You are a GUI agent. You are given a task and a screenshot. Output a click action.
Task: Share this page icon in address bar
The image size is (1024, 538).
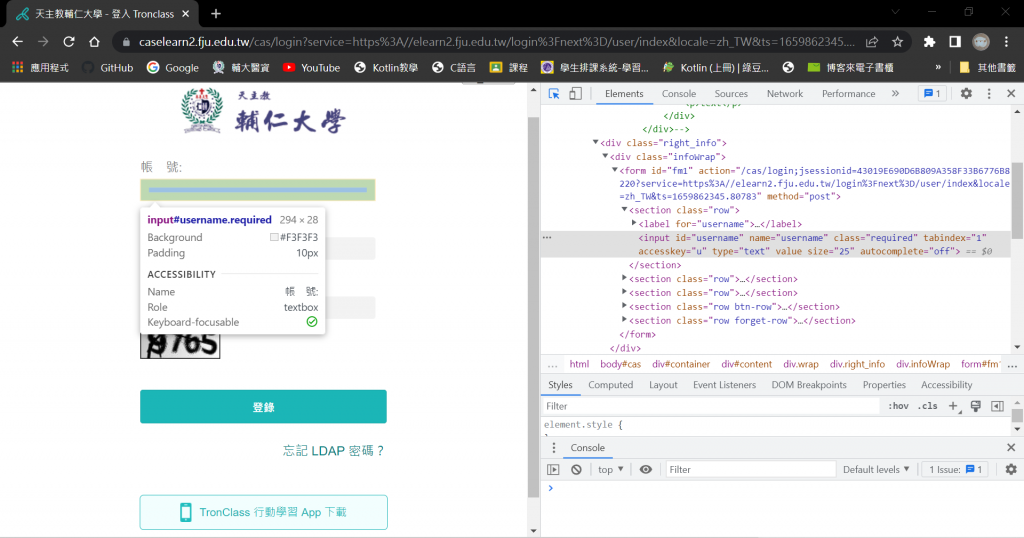[x=872, y=42]
